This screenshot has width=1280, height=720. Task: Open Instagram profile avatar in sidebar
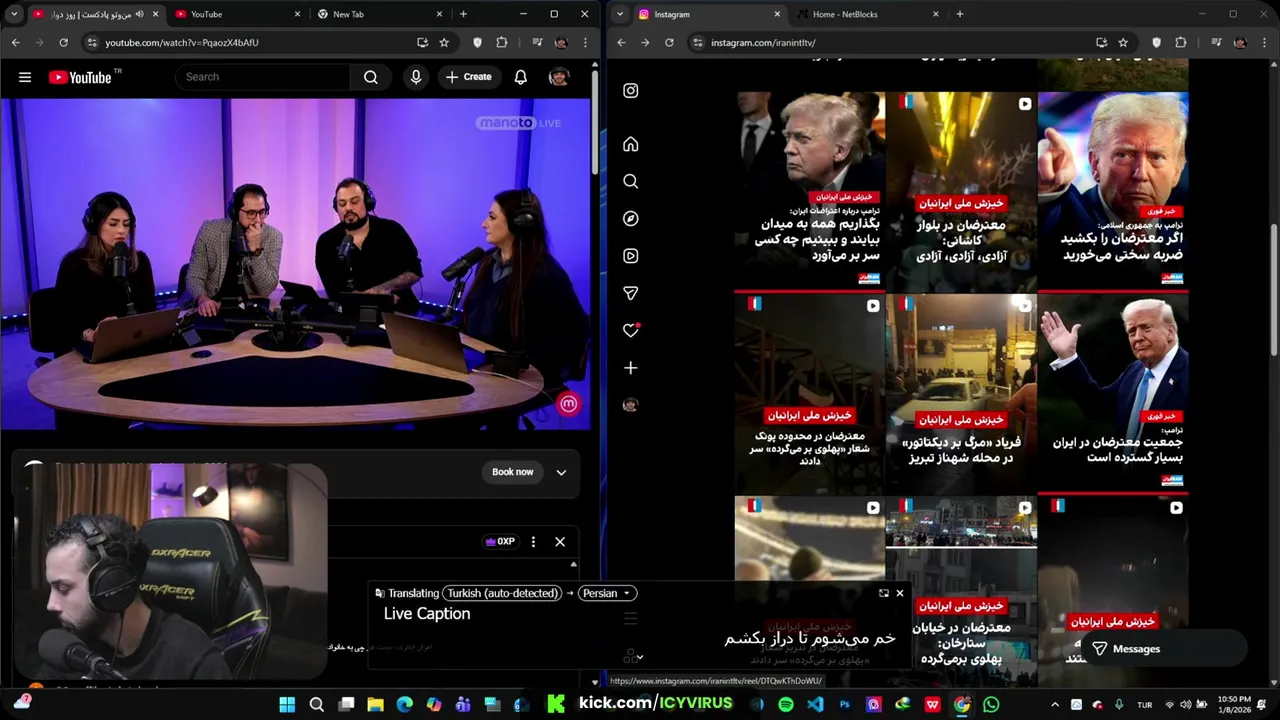click(x=630, y=405)
